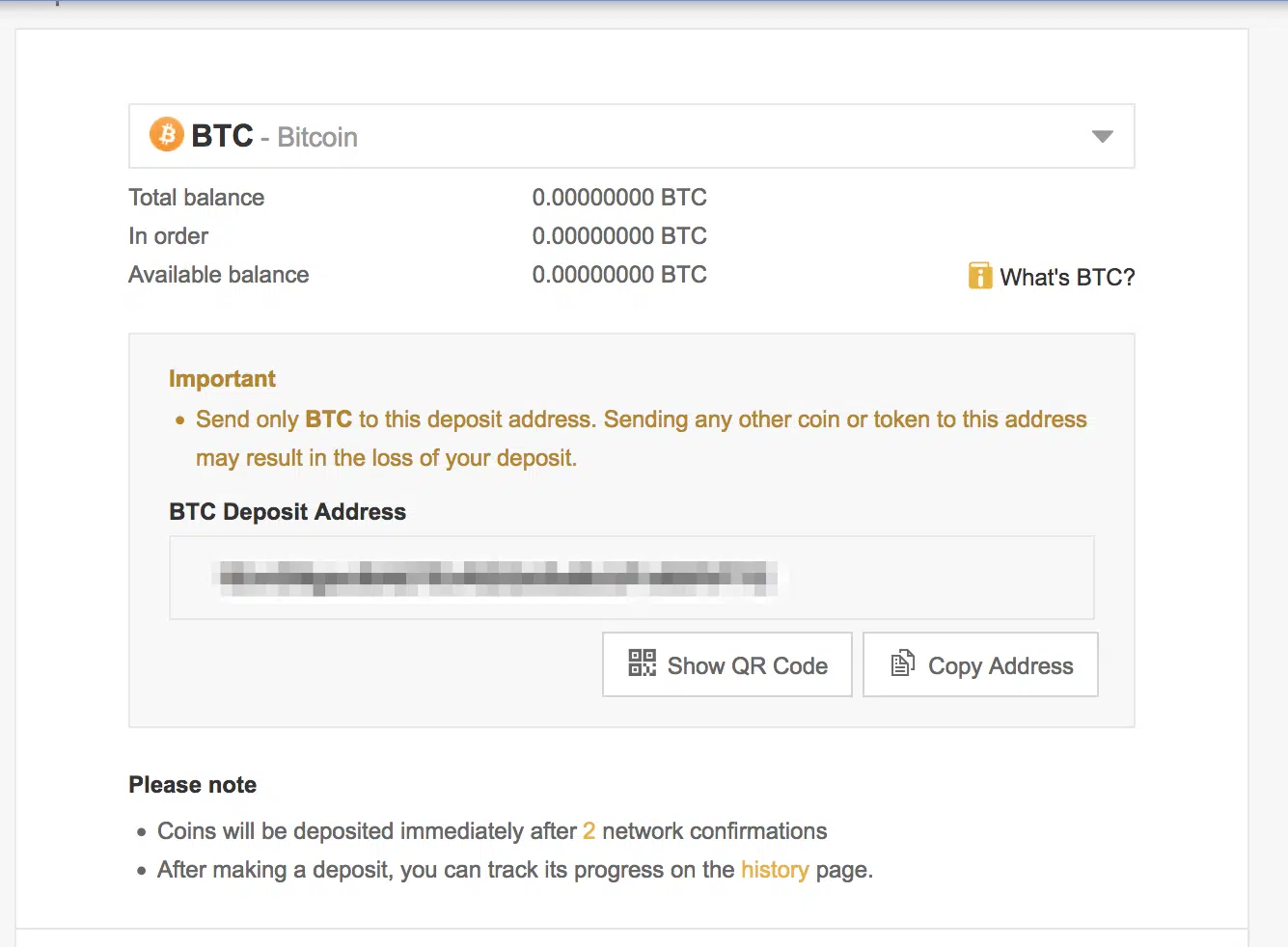Click the Total balance value text
The height and width of the screenshot is (947, 1288).
coord(619,197)
